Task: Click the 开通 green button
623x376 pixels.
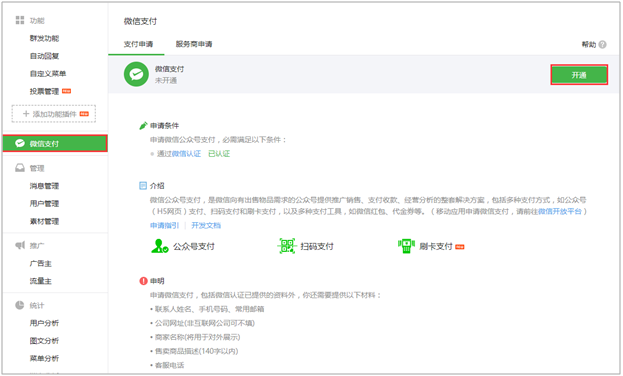Action: pos(579,75)
